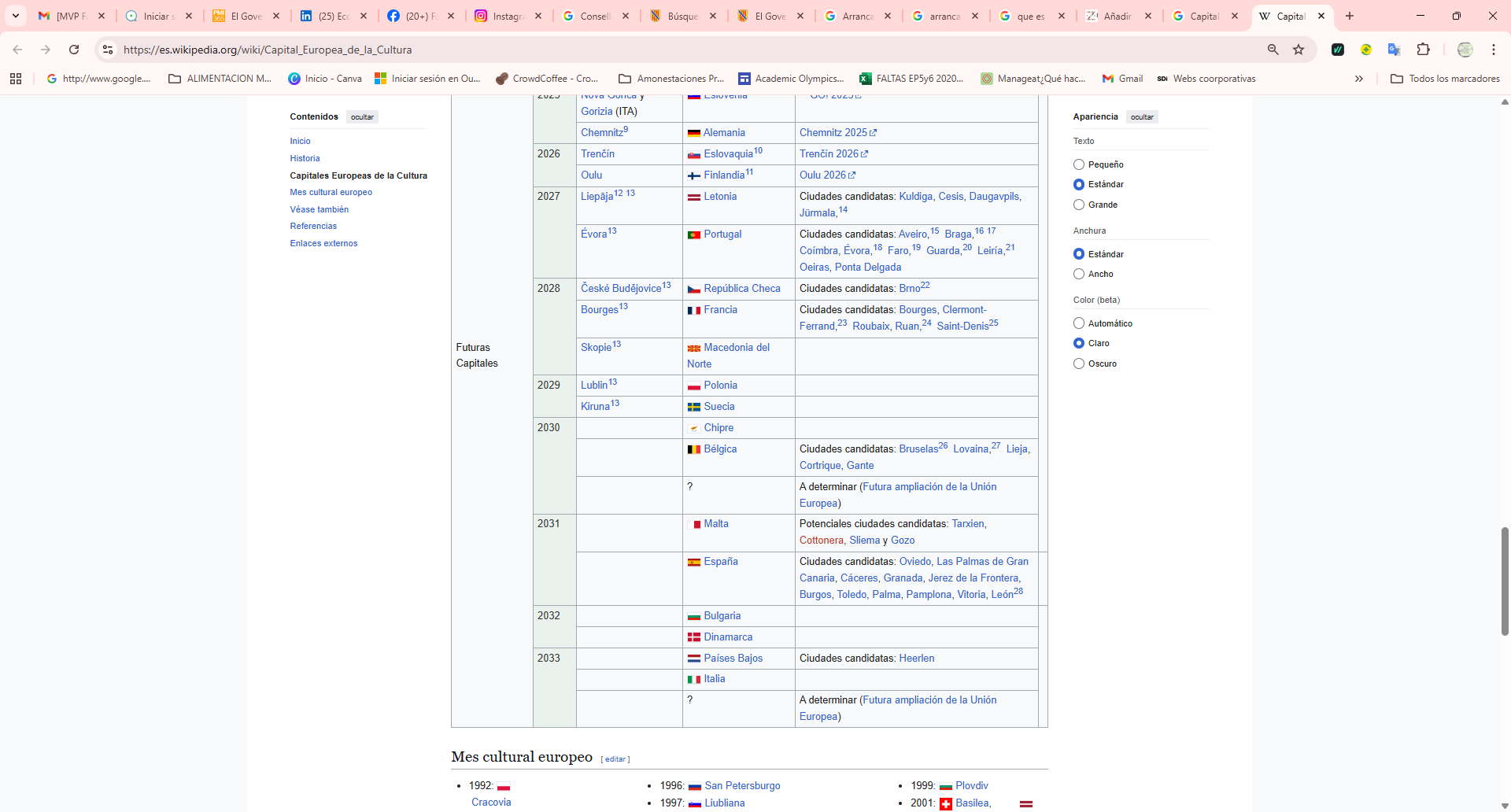Open the Google Translate extension icon
The width and height of the screenshot is (1511, 812).
click(x=1394, y=50)
